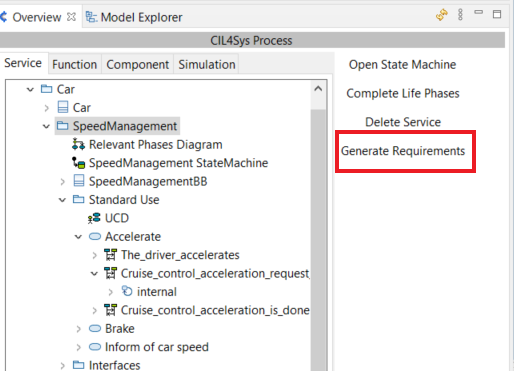Expand The_driver_accelerates node
This screenshot has height=371, width=514.
[95, 255]
